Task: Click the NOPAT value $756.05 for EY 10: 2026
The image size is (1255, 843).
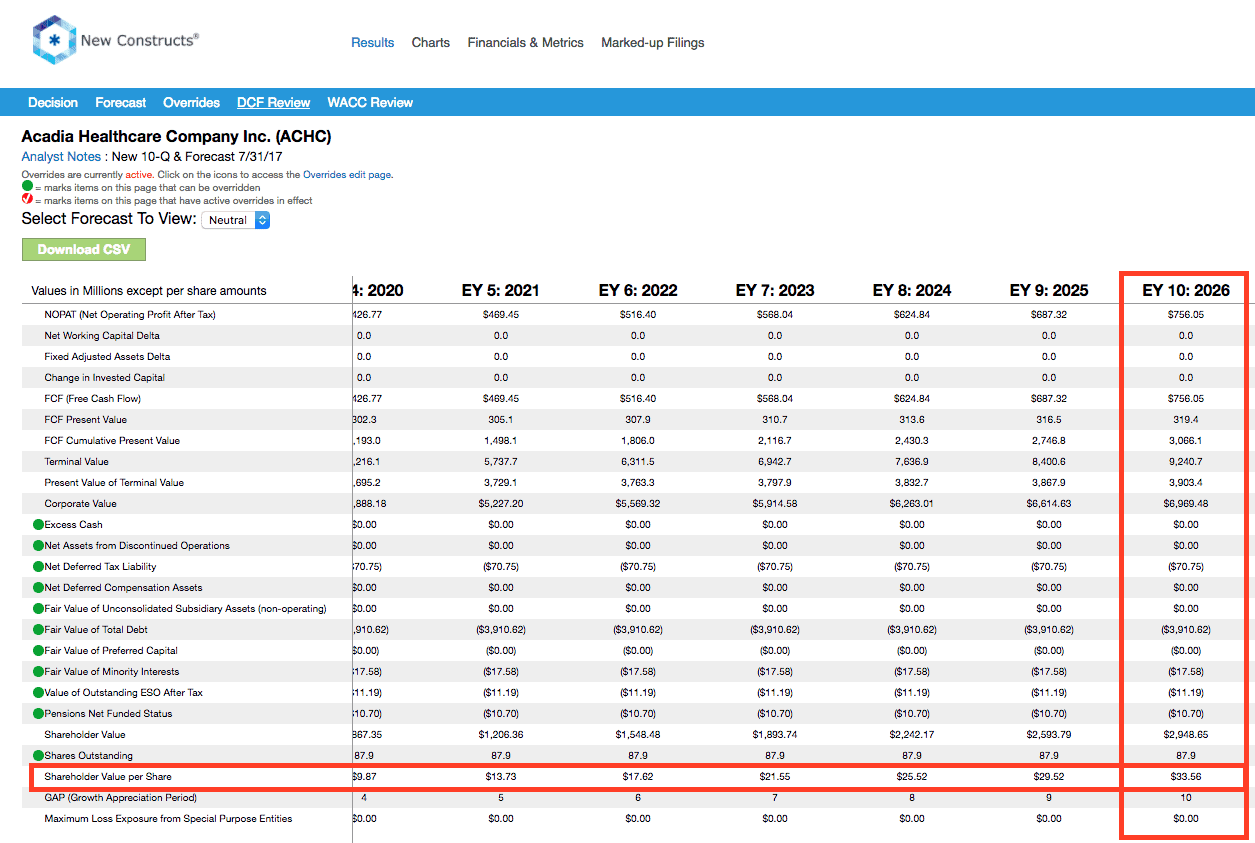Action: pyautogui.click(x=1186, y=315)
